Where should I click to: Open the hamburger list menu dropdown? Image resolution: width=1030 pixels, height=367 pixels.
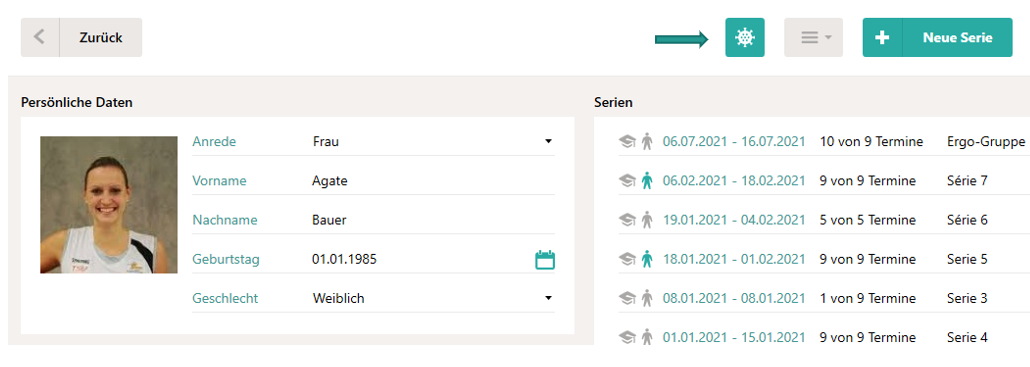click(813, 37)
